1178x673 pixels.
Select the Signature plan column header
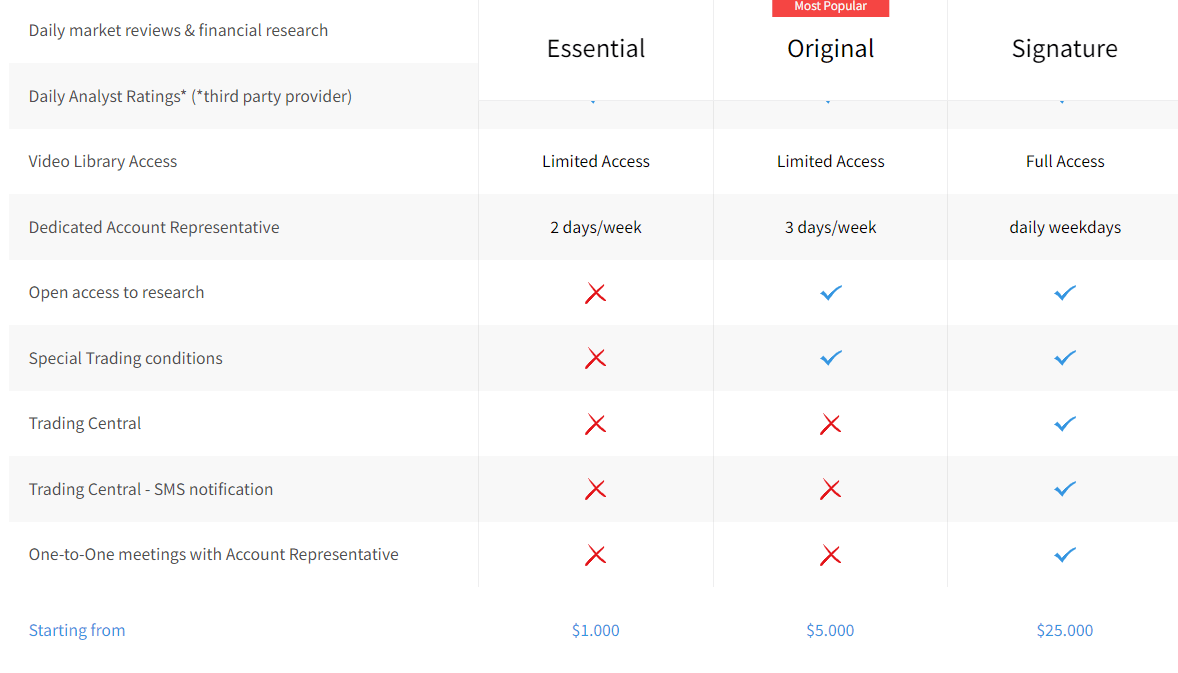[x=1065, y=50]
